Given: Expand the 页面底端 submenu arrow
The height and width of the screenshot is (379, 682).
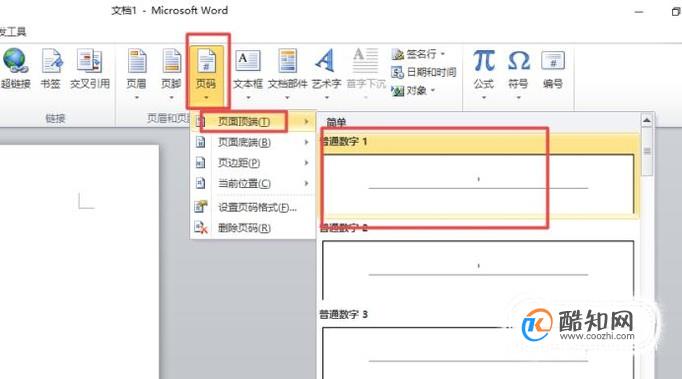Looking at the screenshot, I should (306, 142).
